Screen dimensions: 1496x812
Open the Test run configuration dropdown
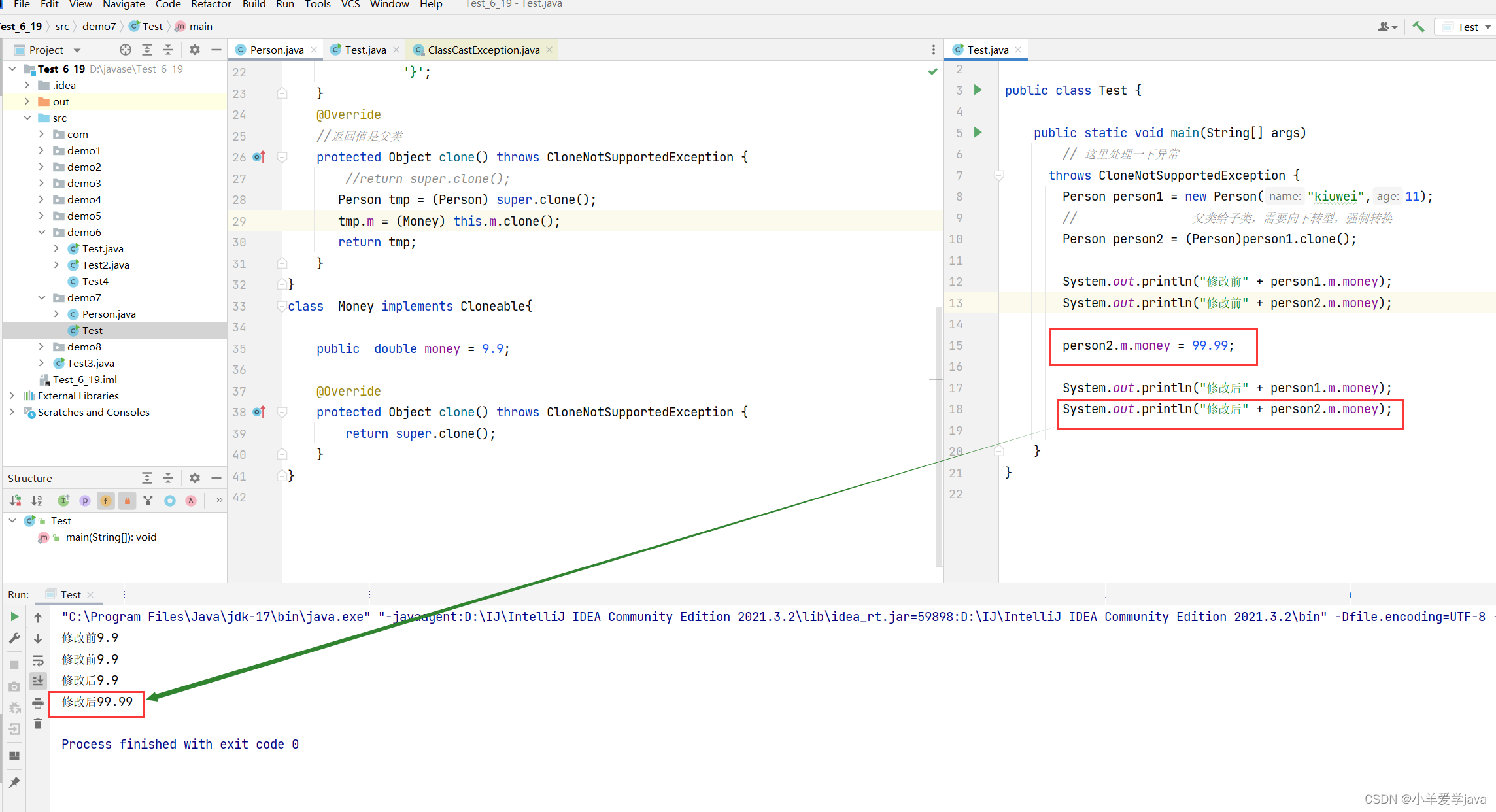click(x=1467, y=27)
